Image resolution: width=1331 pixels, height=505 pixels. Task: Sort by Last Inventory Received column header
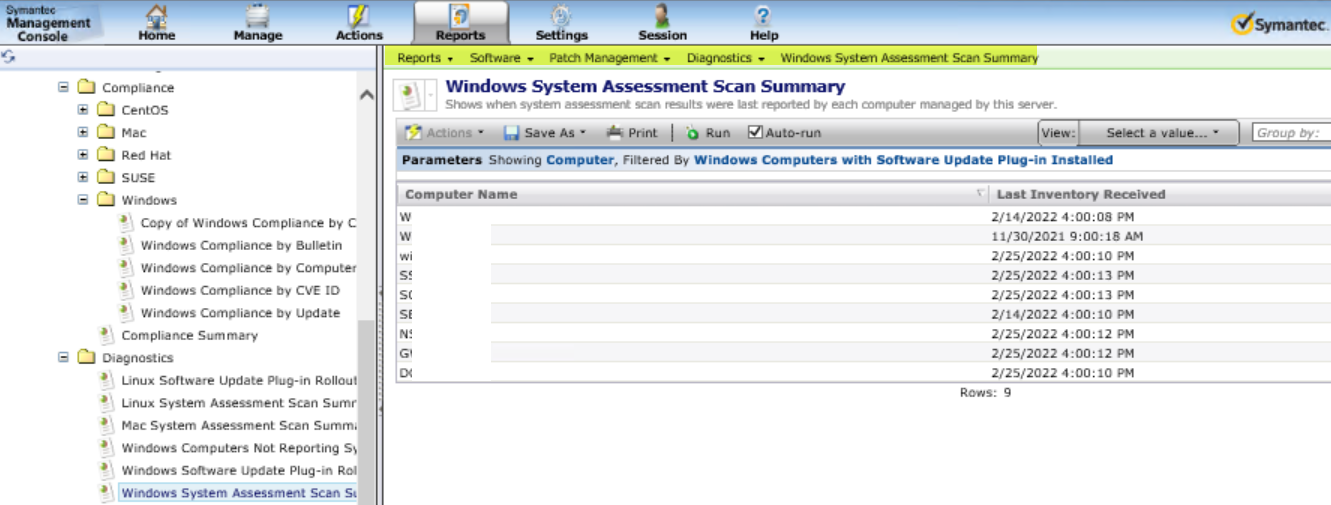click(1160, 194)
